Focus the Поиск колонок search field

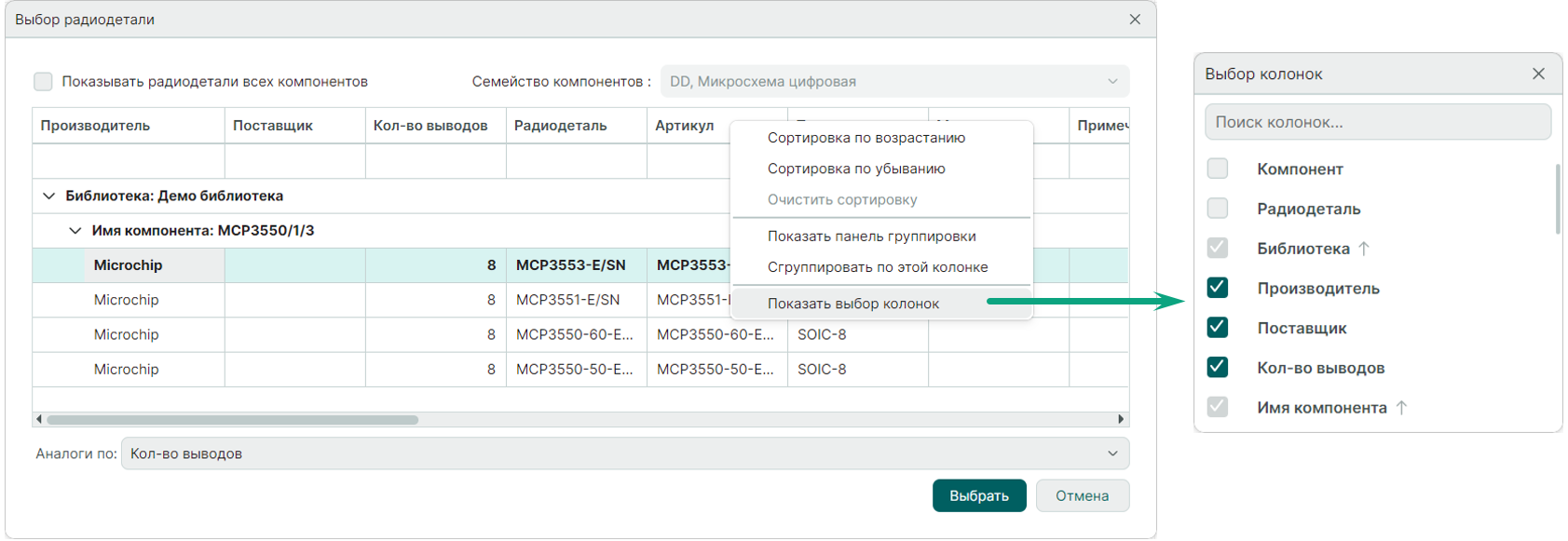tap(1377, 122)
